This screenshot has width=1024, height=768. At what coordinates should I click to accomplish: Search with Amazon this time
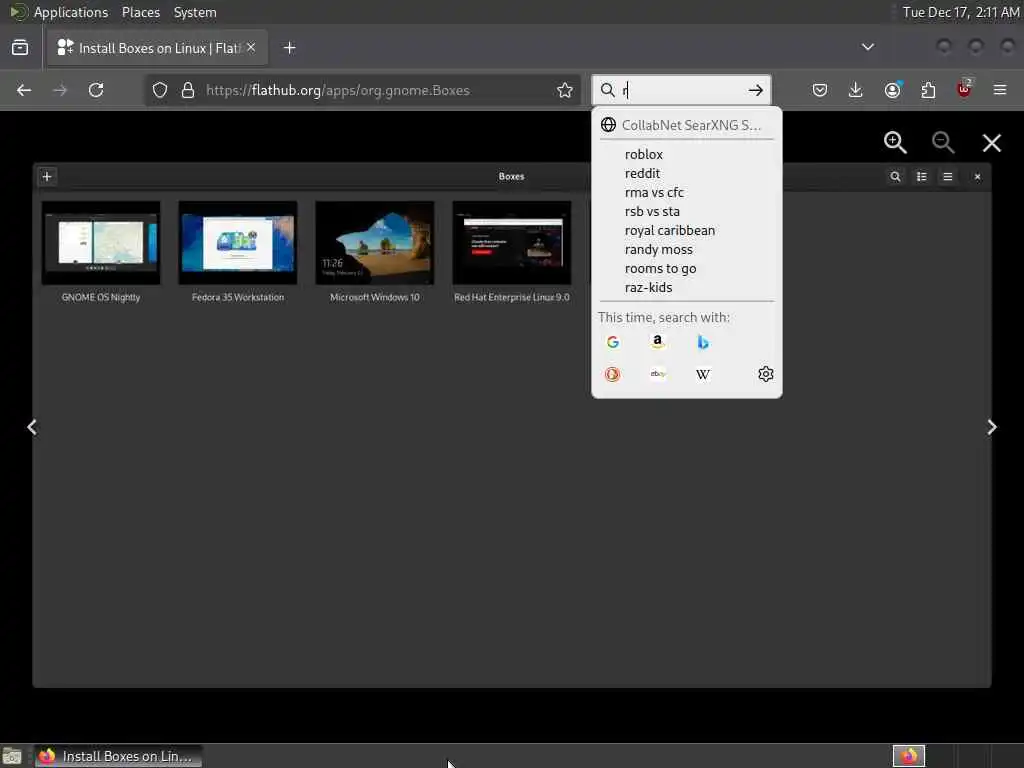[658, 342]
